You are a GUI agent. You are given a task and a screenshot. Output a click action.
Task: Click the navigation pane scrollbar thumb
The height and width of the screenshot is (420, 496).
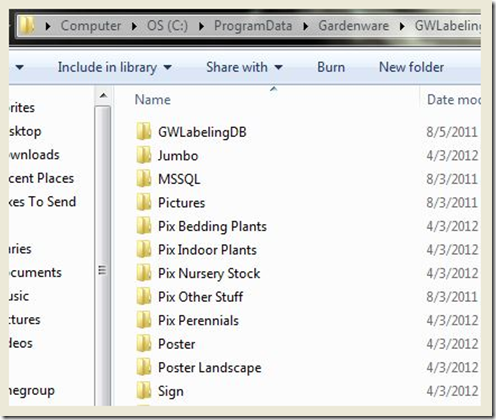click(x=103, y=270)
